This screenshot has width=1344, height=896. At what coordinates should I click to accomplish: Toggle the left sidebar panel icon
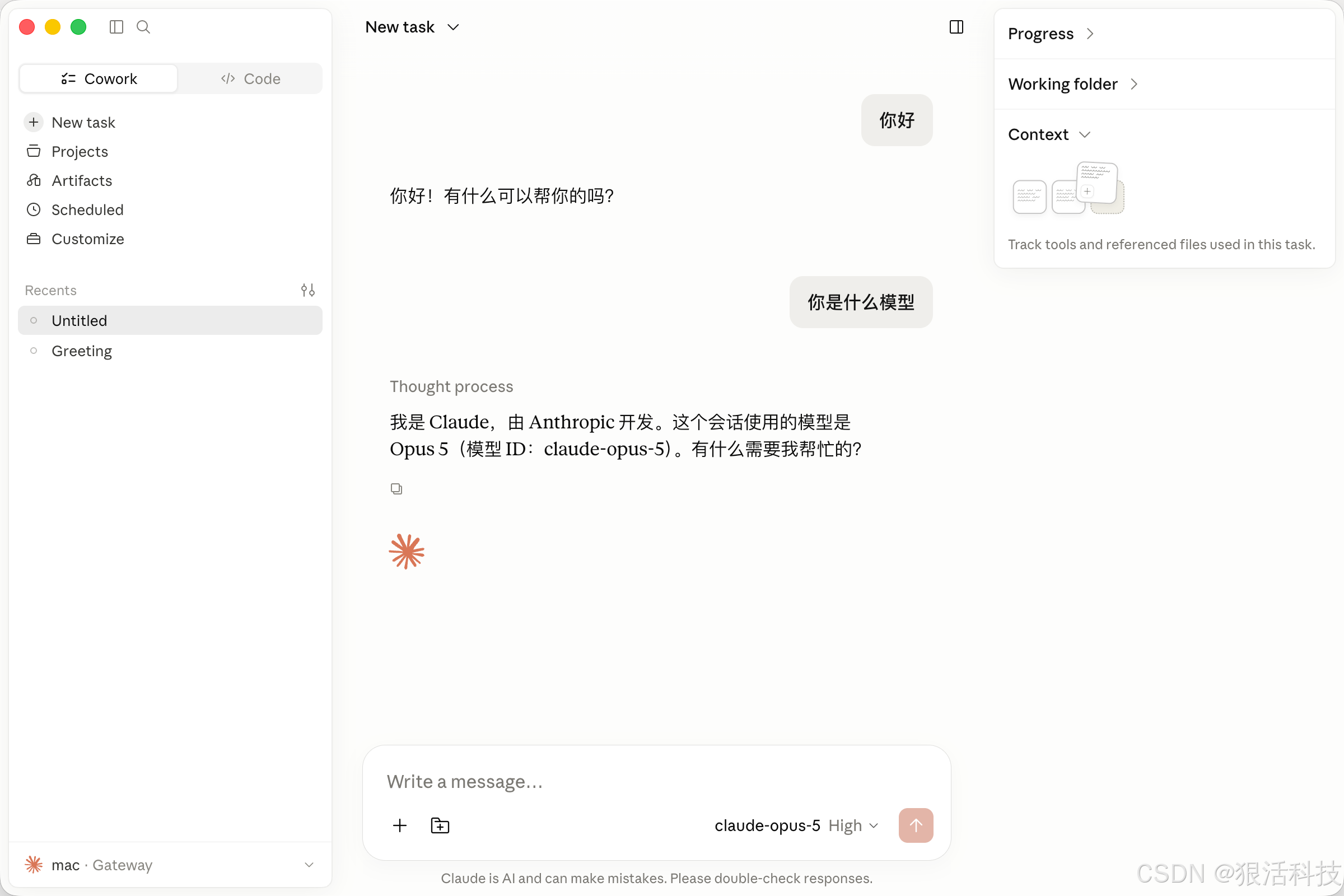click(x=116, y=27)
